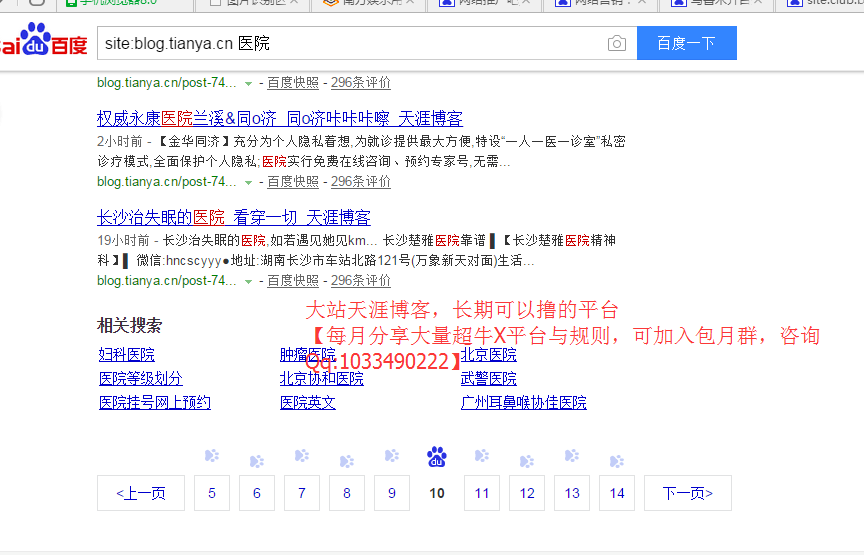Expand the arrow beside the URL under the 长沙楚雅 snippet
Screen dimensions: 864x555
point(249,282)
